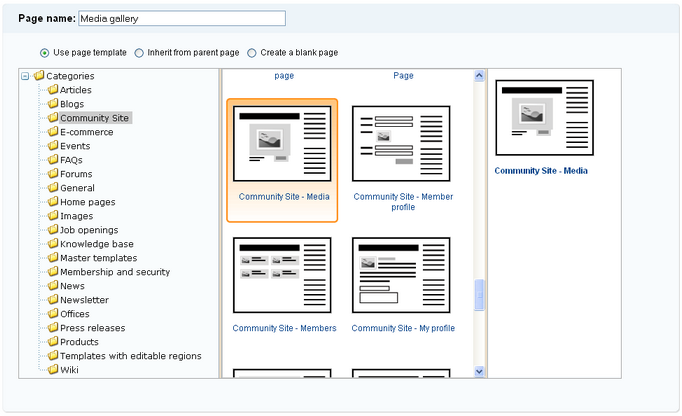The image size is (682, 416).
Task: Click the Products folder icon
Action: (53, 342)
